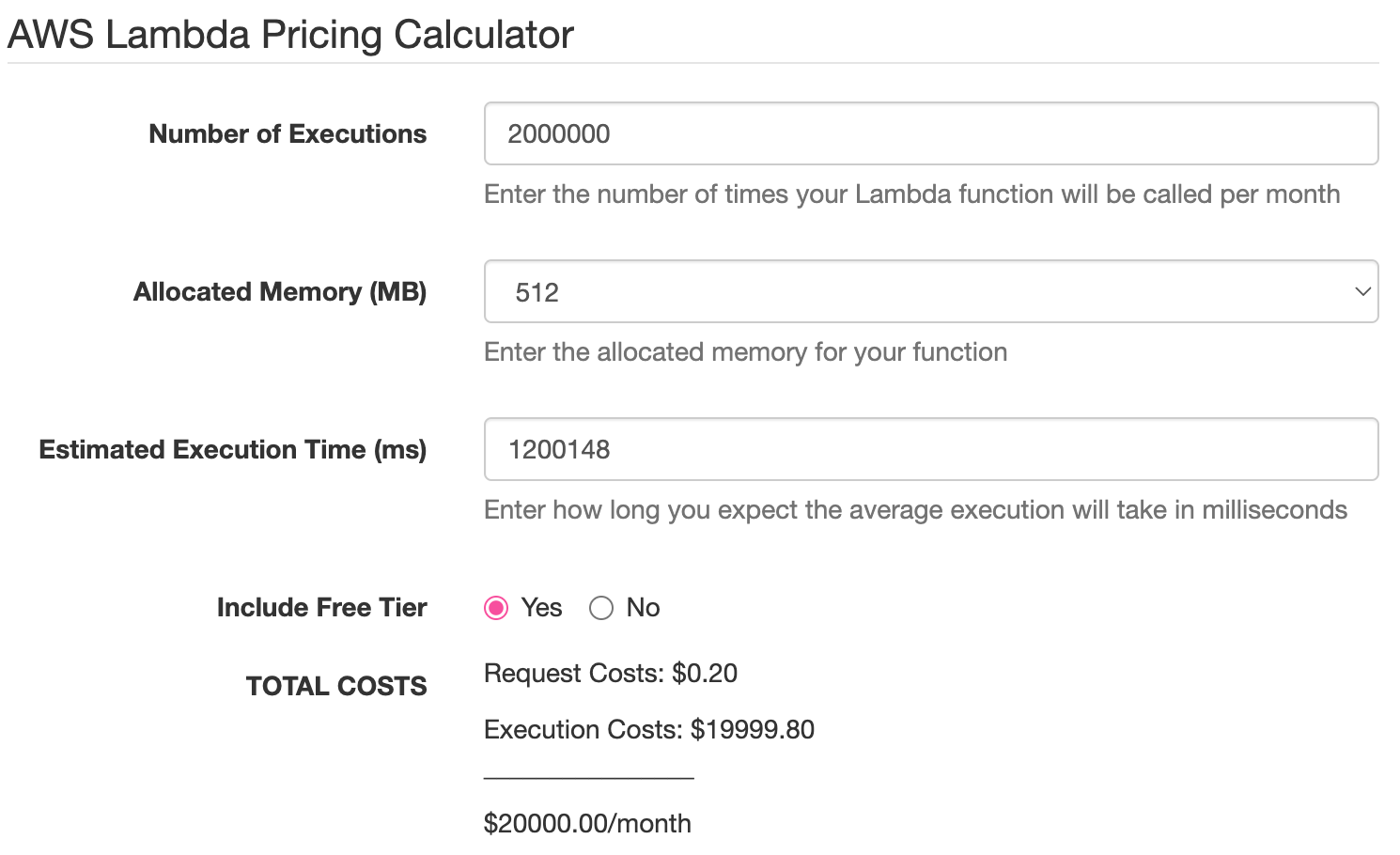Click the AWS Lambda Pricing Calculator heading

[x=290, y=35]
